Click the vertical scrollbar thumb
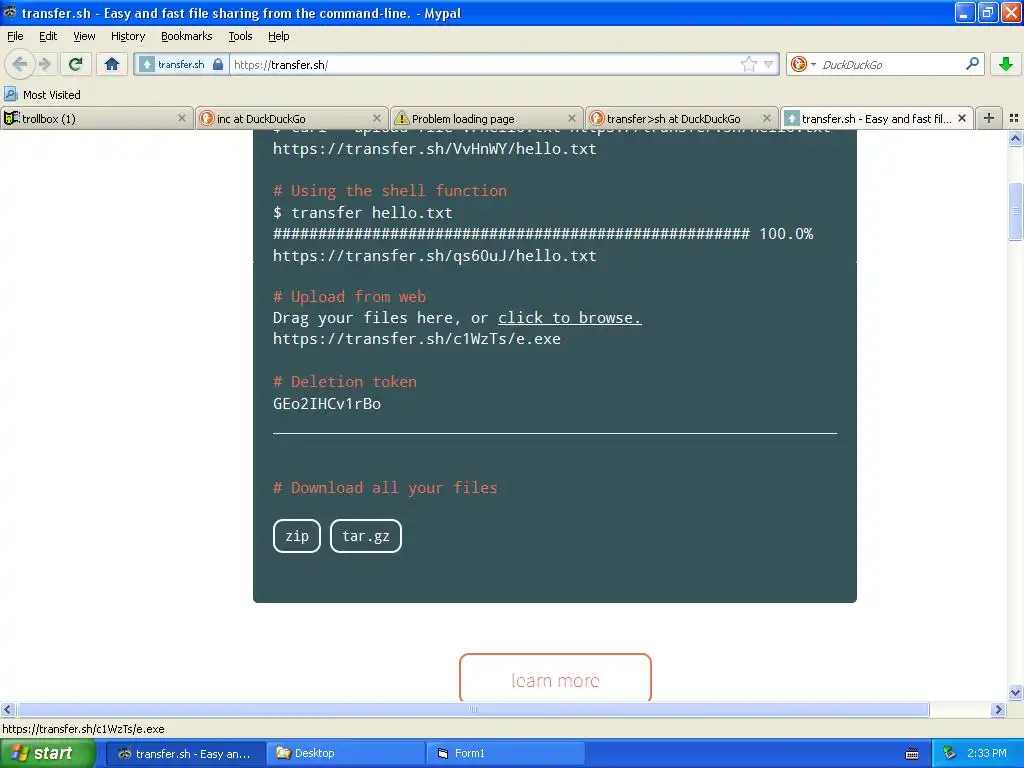This screenshot has height=768, width=1024. [x=1016, y=212]
